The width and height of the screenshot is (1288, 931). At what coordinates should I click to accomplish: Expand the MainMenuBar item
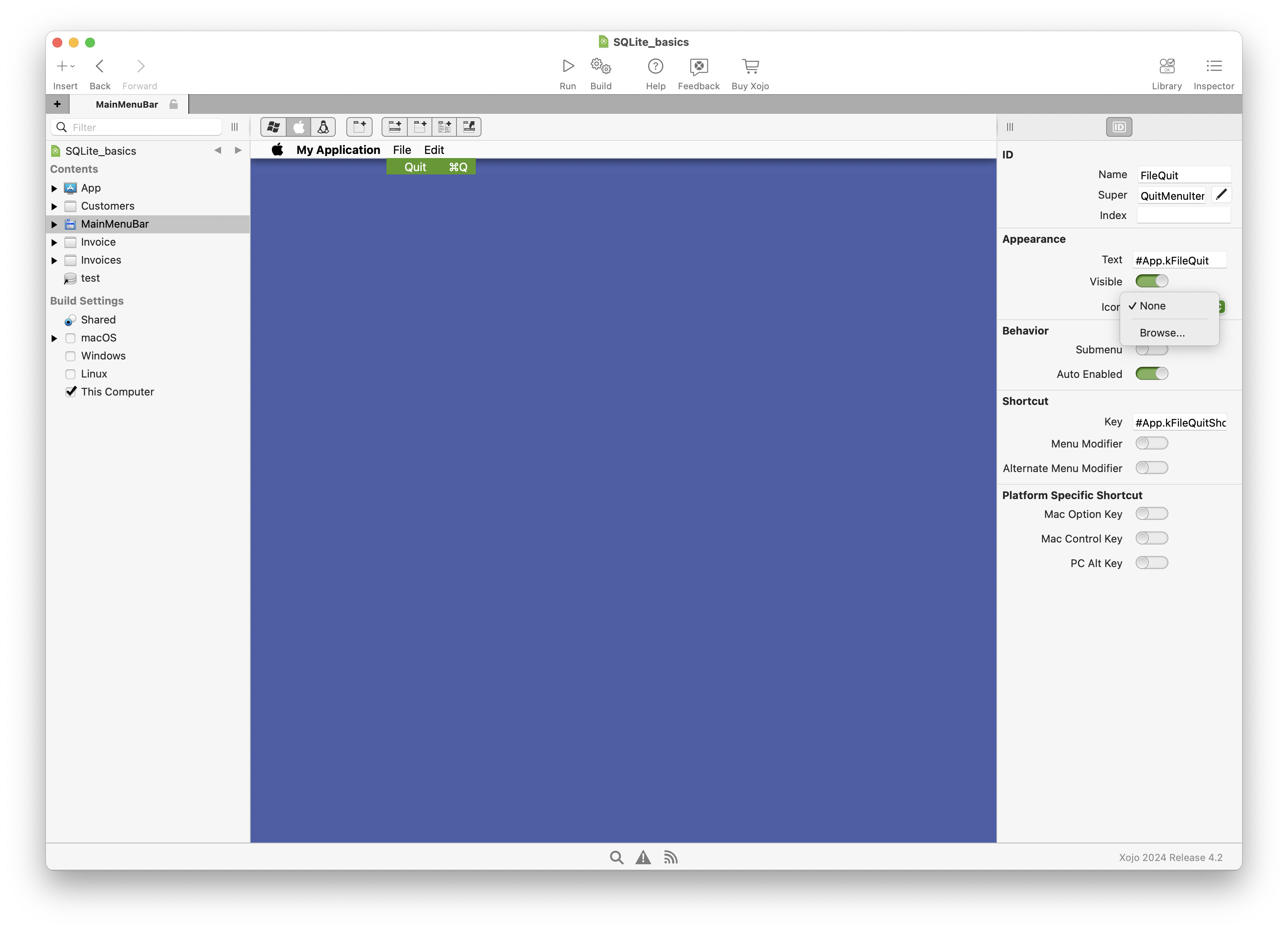54,224
